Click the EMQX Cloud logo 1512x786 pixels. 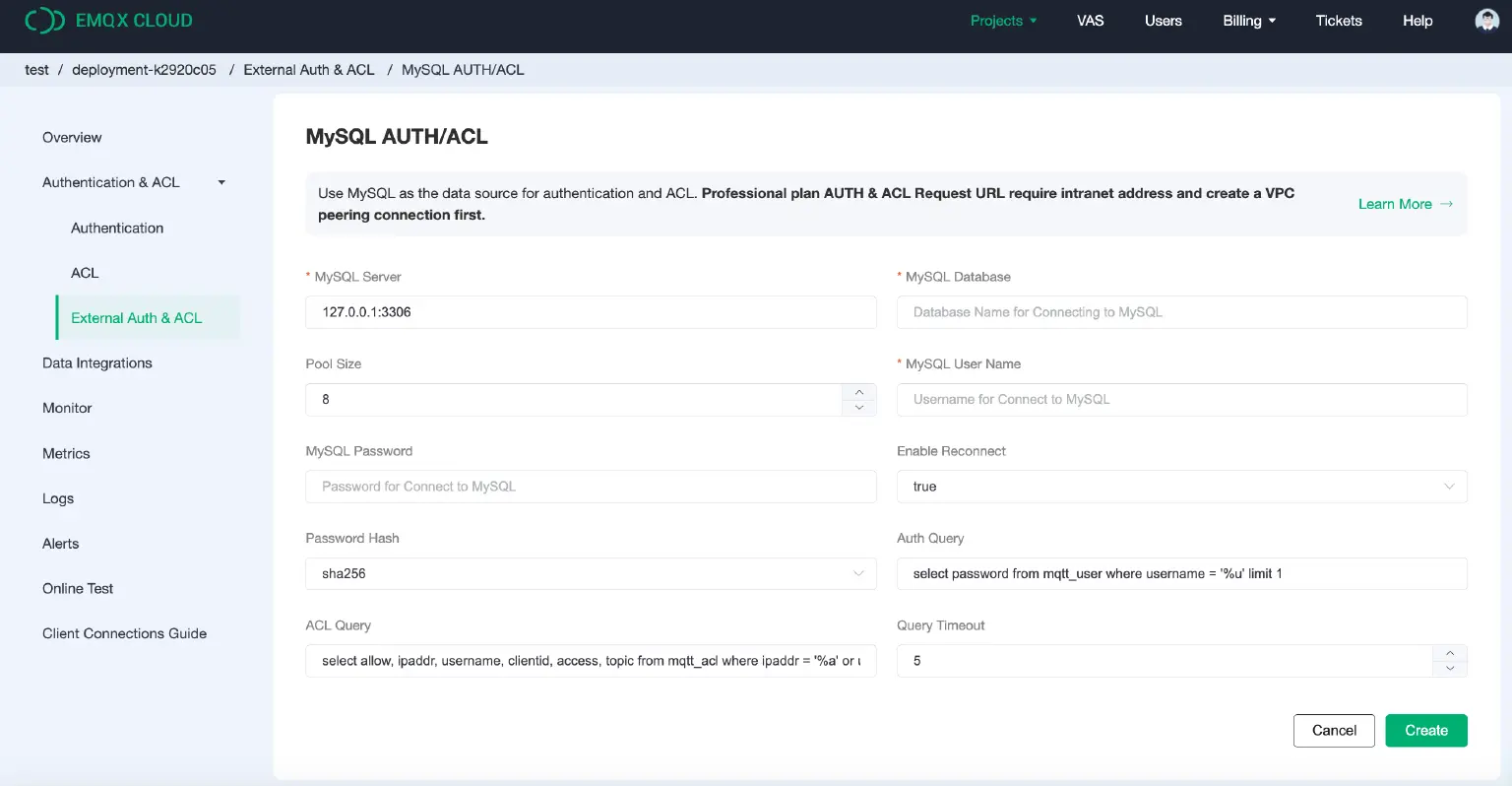pos(108,20)
